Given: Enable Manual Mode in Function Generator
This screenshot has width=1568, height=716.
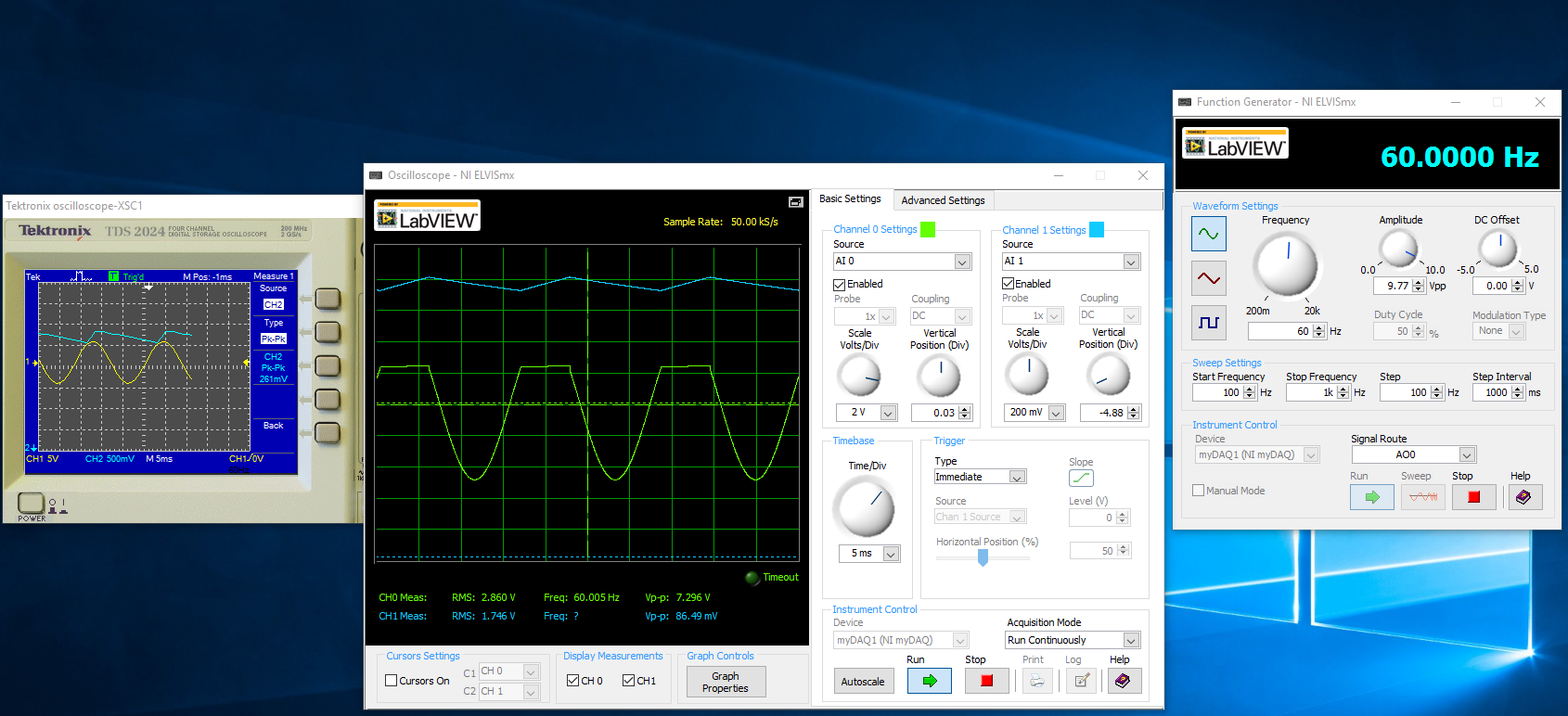Looking at the screenshot, I should [x=1198, y=491].
